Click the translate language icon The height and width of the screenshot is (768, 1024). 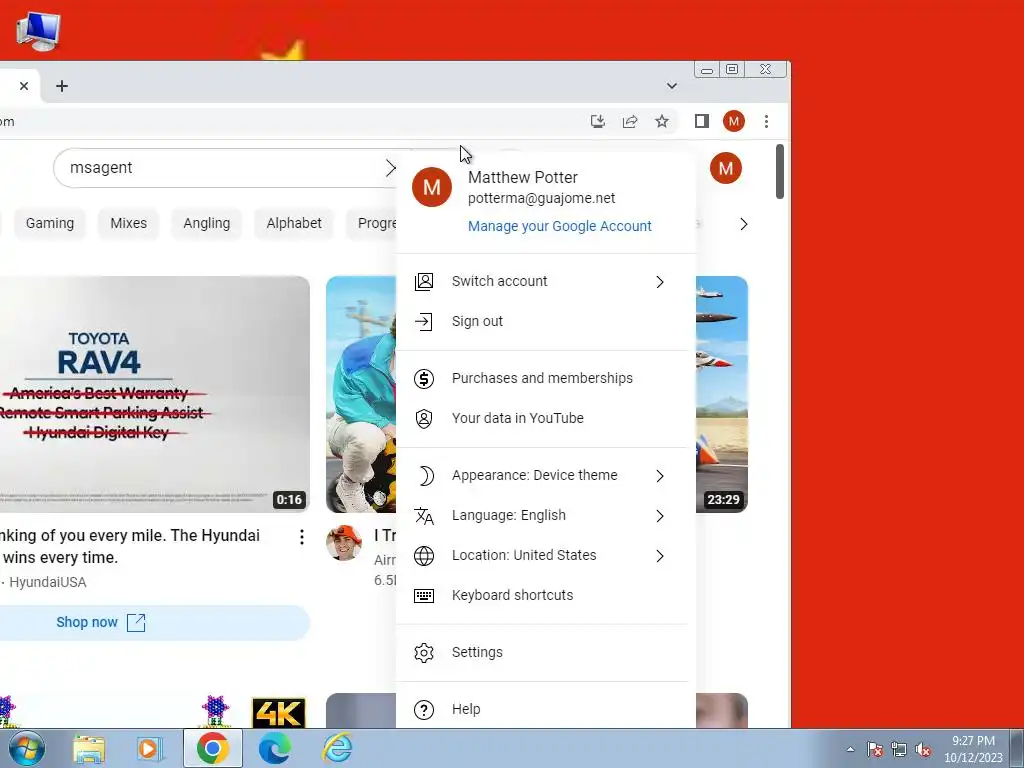point(424,515)
